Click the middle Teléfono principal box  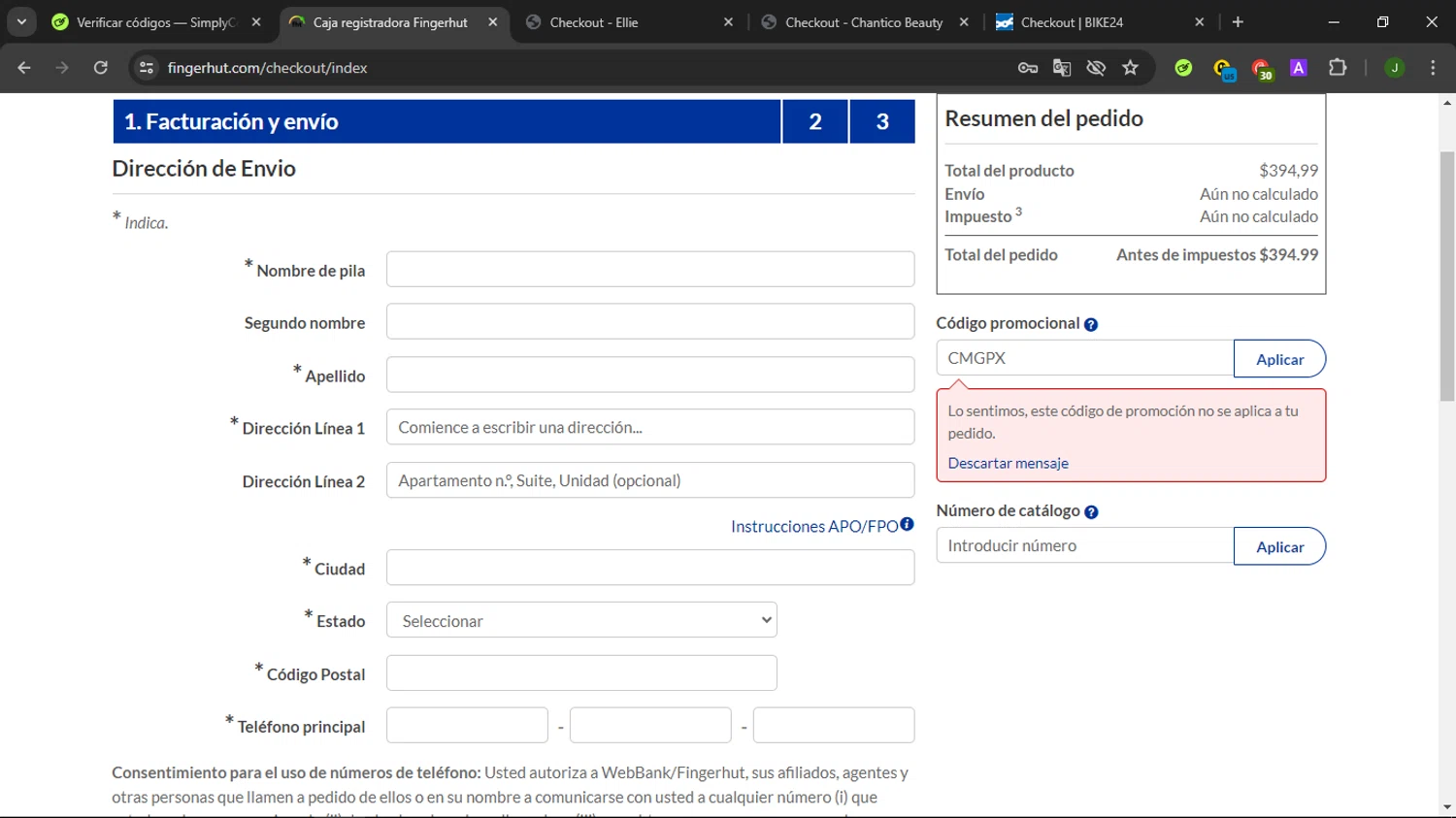650,726
